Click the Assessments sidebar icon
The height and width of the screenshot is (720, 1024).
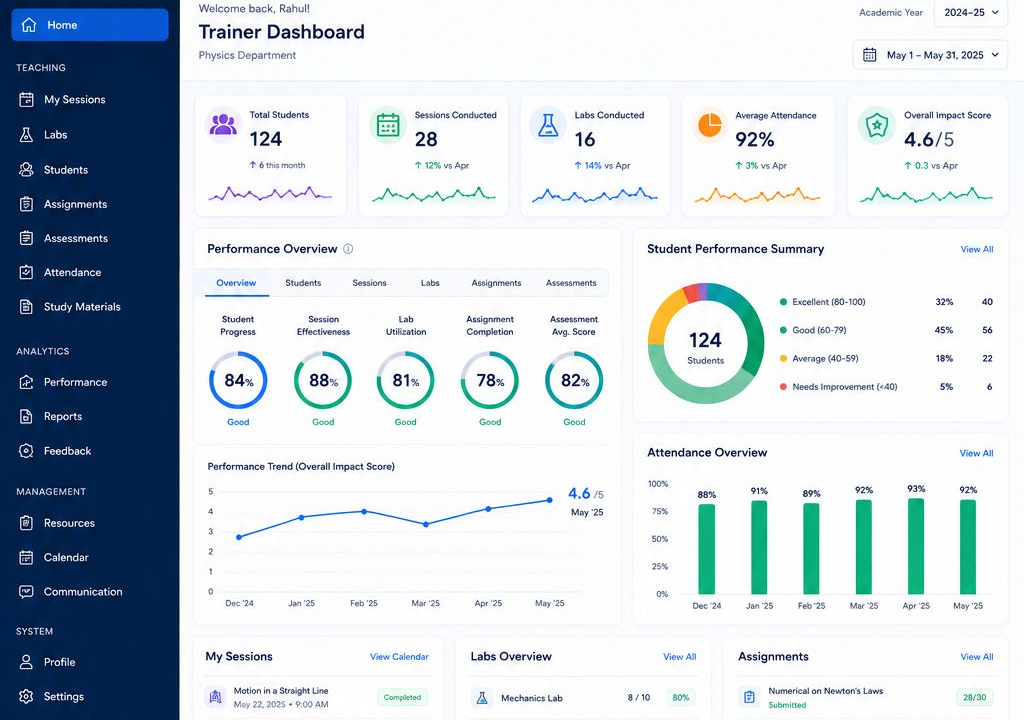26,238
